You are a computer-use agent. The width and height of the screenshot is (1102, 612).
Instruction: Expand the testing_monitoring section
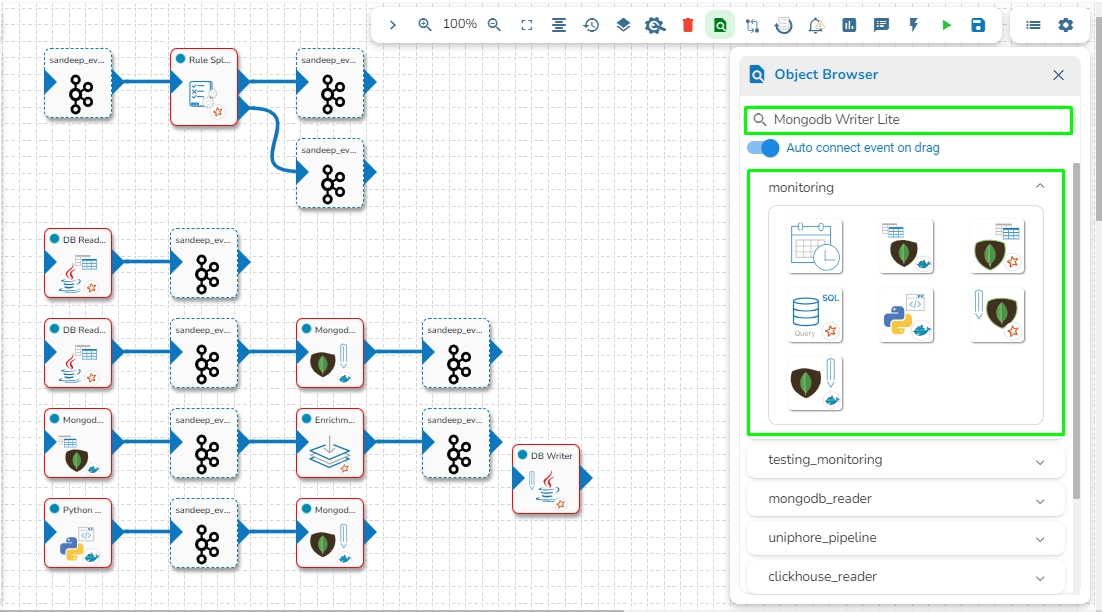[1040, 461]
